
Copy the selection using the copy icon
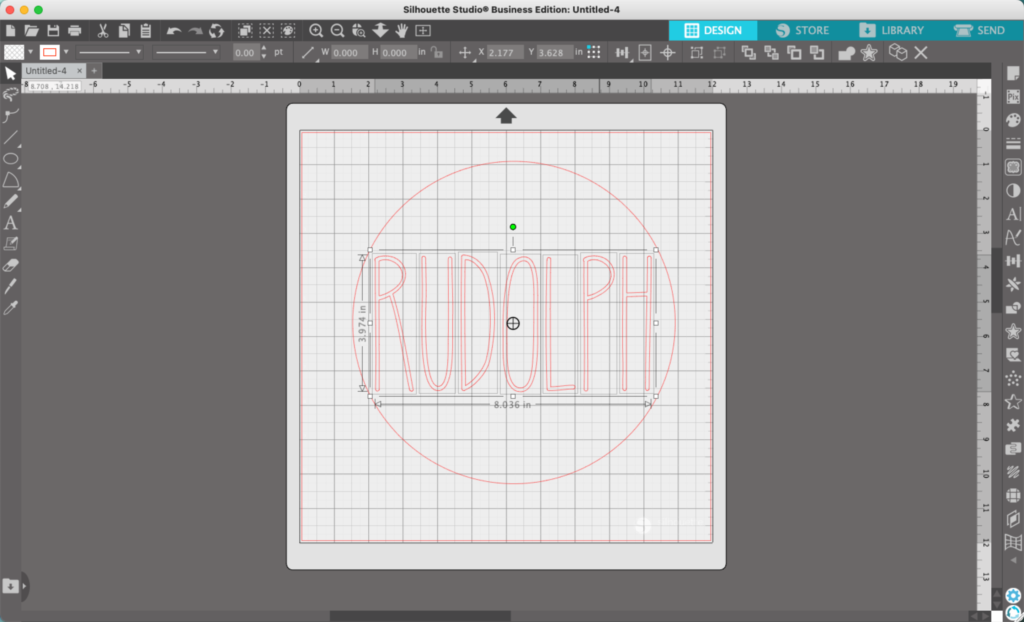(x=124, y=31)
